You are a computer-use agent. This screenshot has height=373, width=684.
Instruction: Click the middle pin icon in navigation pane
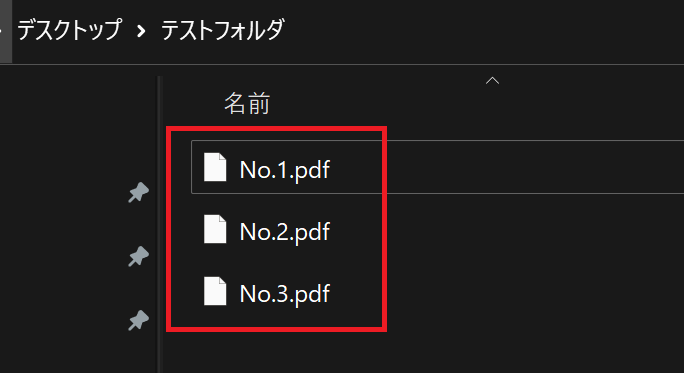tap(138, 256)
